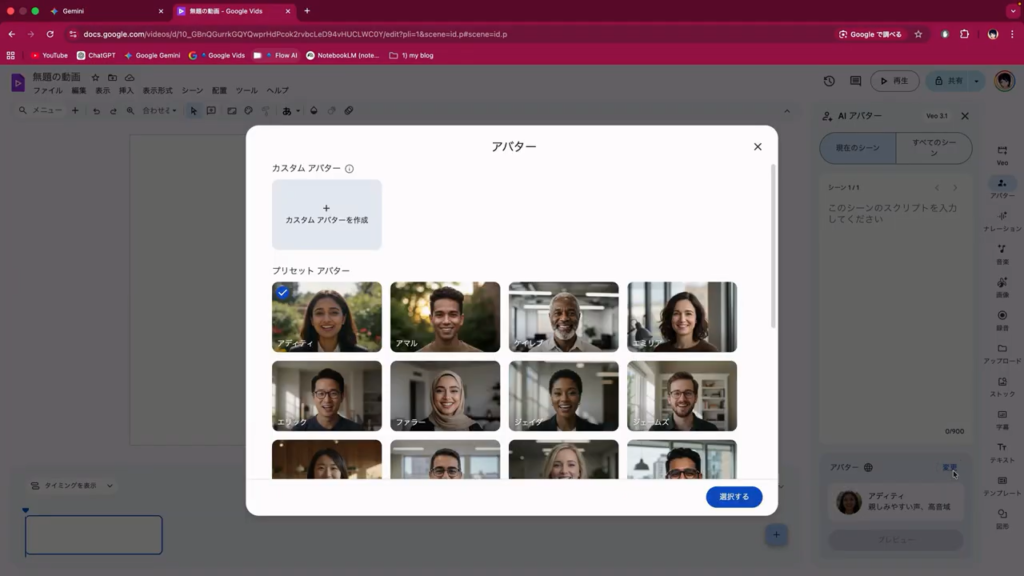Open the シーン menu
This screenshot has height=576, width=1024.
(x=191, y=91)
